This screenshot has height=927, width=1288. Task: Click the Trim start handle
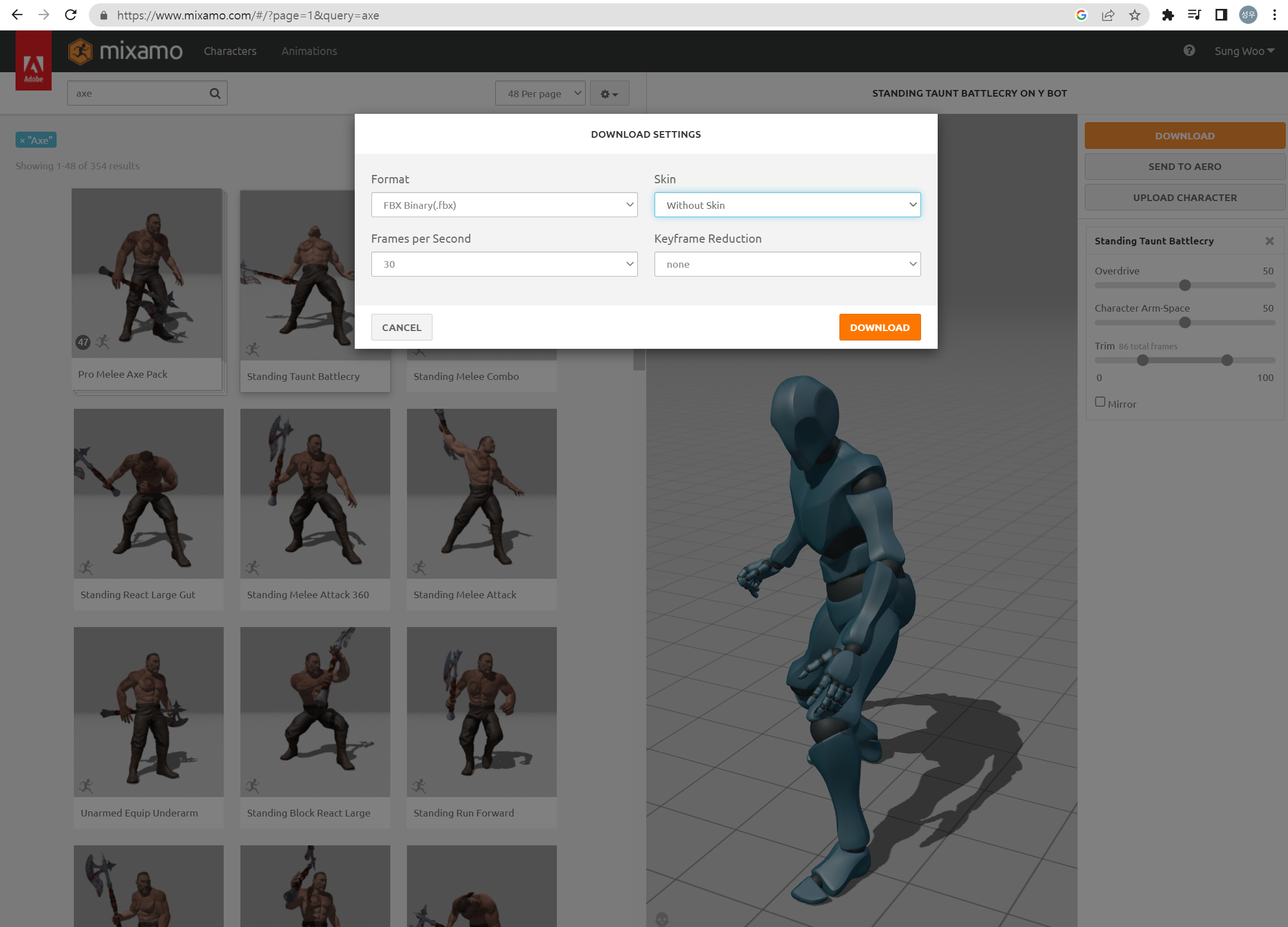pyautogui.click(x=1143, y=360)
